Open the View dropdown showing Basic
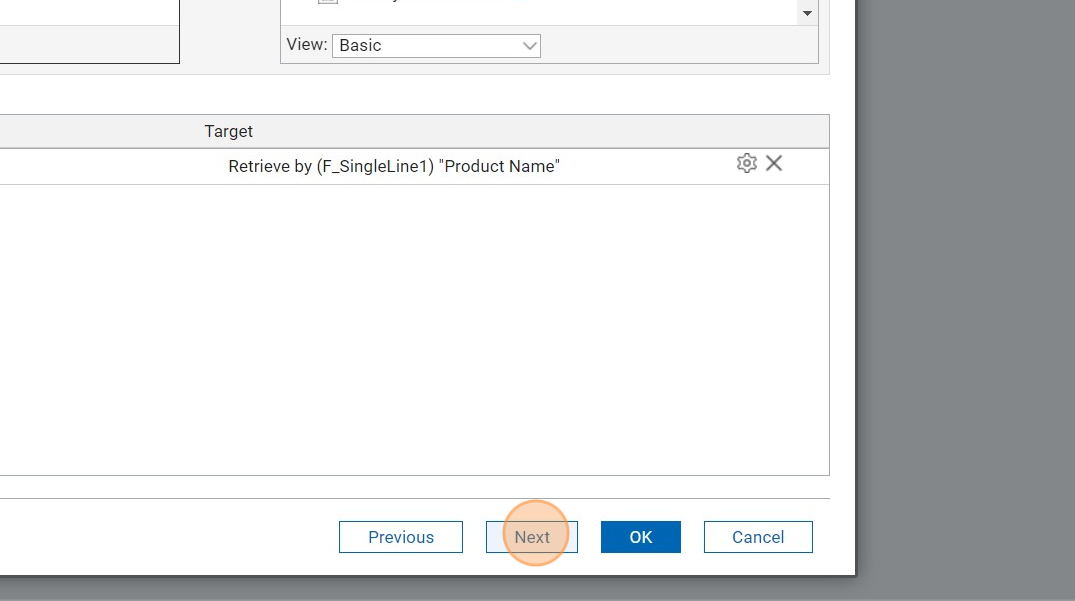The image size is (1075, 601). [436, 45]
